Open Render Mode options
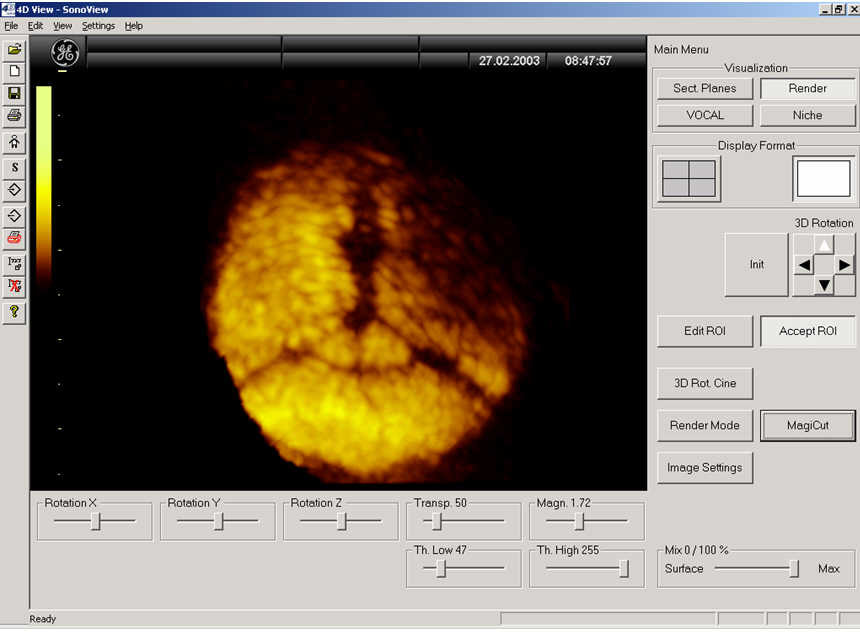The width and height of the screenshot is (860, 632). [x=705, y=425]
